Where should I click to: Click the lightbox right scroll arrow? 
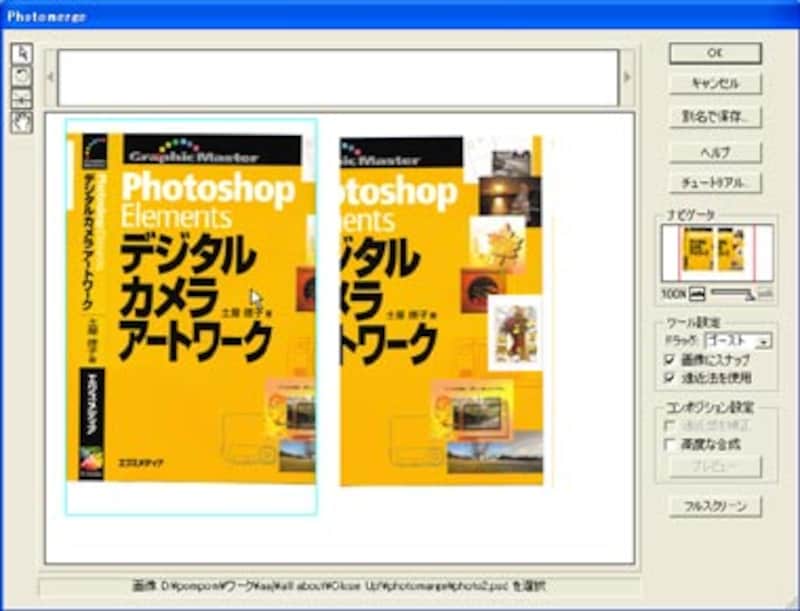click(628, 77)
